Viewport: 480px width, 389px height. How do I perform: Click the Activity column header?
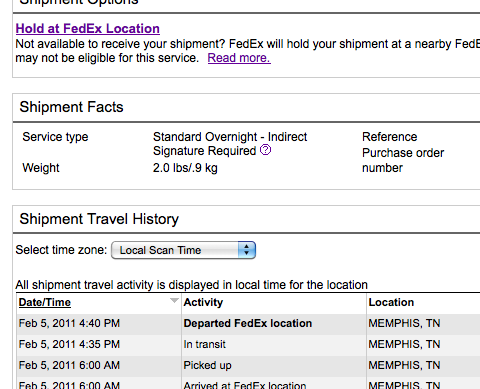[203, 302]
